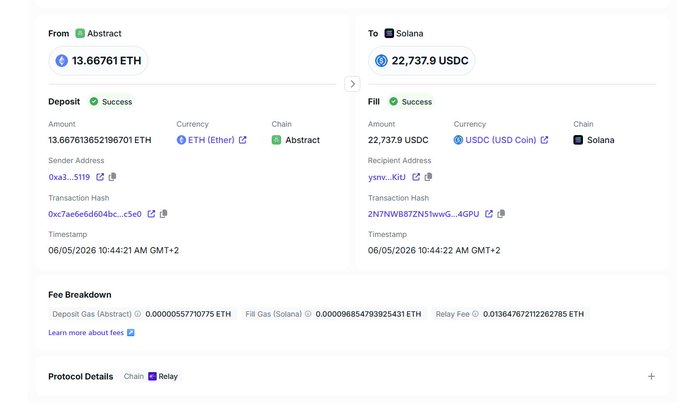Click Abstract icon in deposit Chain column
The width and height of the screenshot is (680, 409).
276,140
